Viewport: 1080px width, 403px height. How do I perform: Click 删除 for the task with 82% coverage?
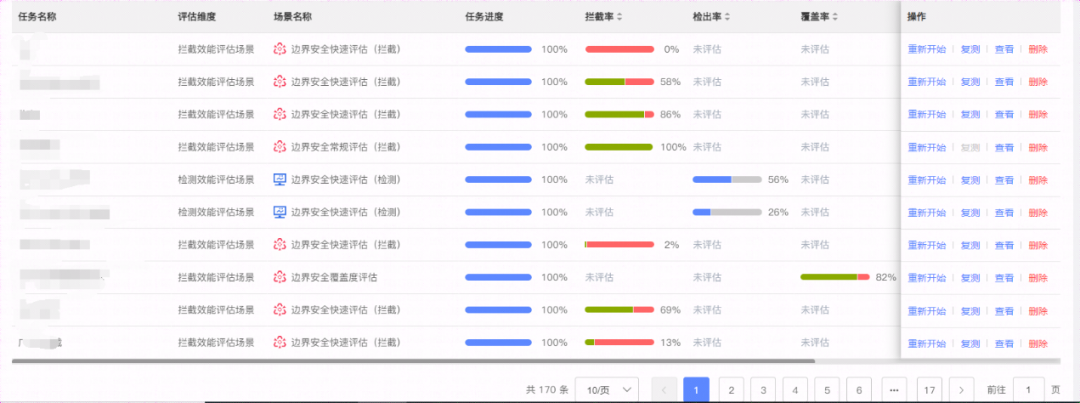tap(1038, 277)
